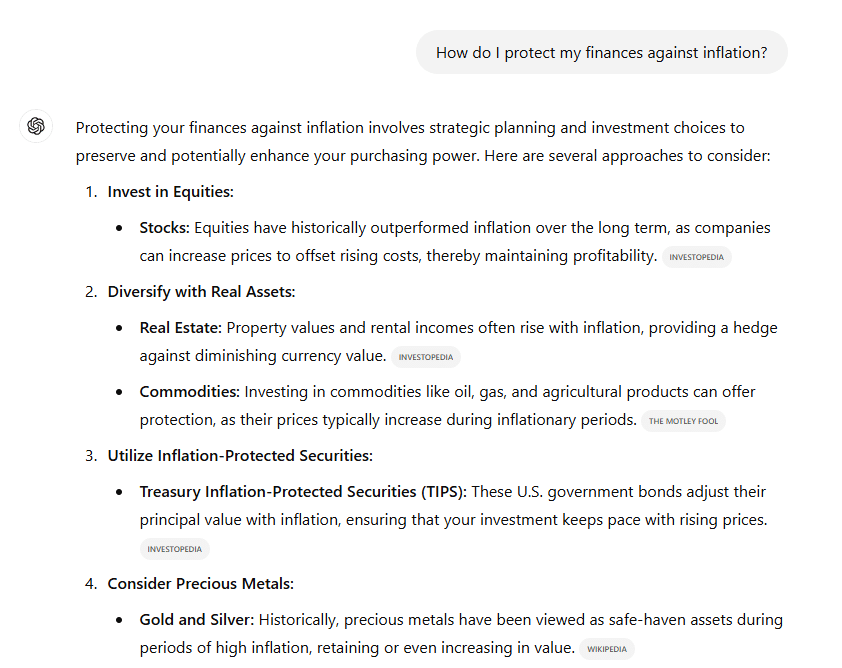The width and height of the screenshot is (842, 668).
Task: Click the list number 4 before Precious Metals
Action: tap(91, 584)
